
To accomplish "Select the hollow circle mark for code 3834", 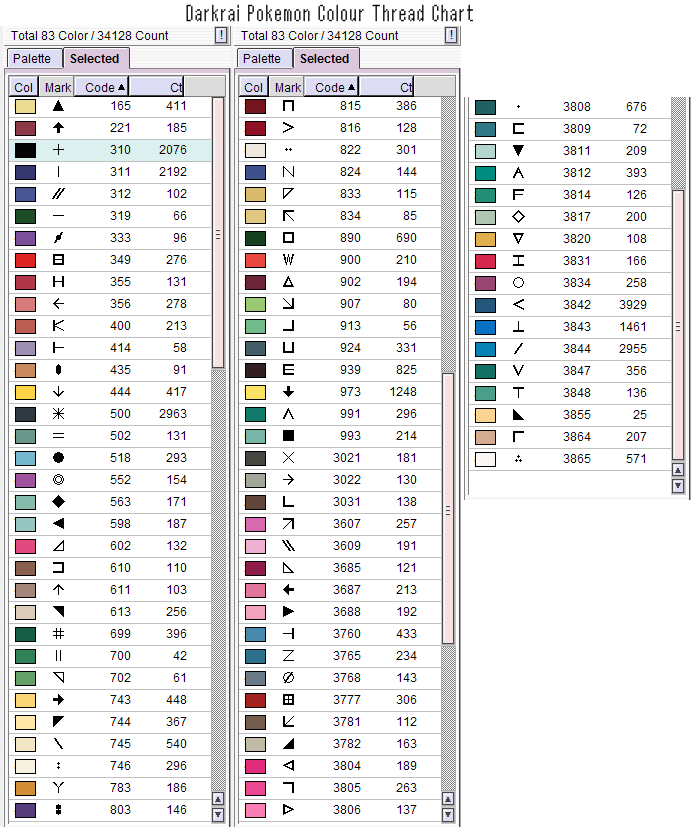I will pos(518,282).
